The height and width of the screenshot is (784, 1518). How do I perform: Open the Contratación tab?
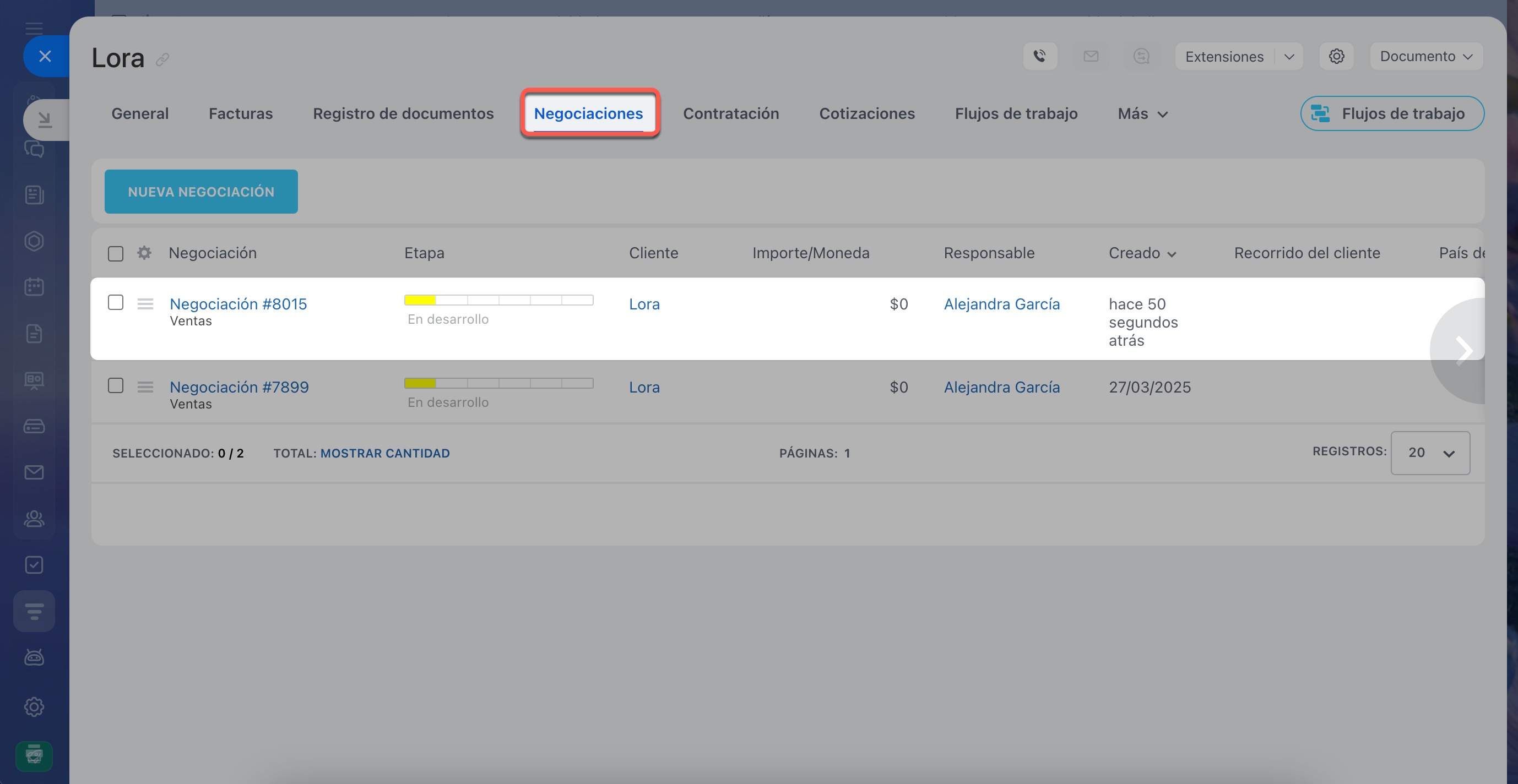coord(731,113)
